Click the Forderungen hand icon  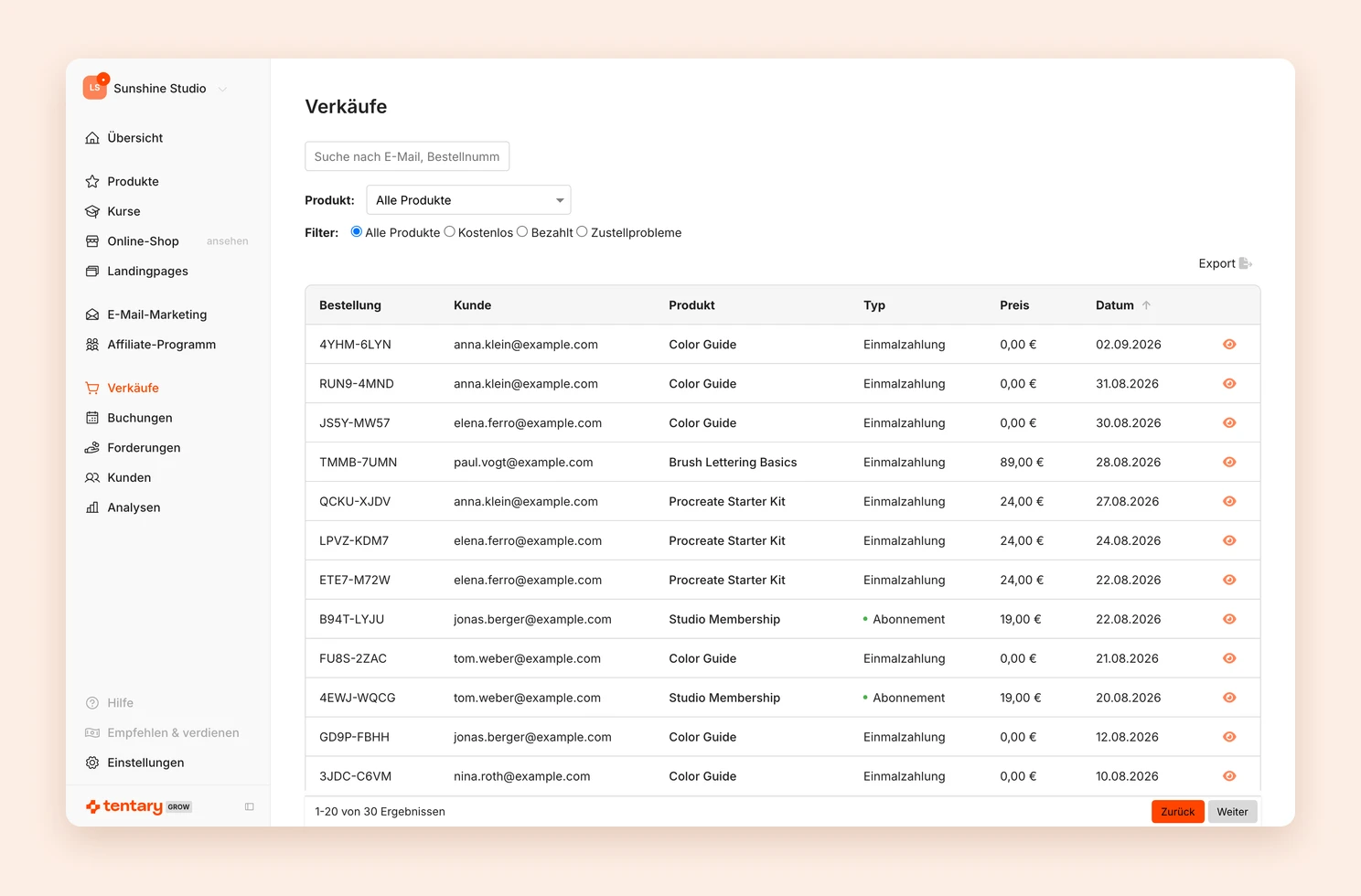92,448
